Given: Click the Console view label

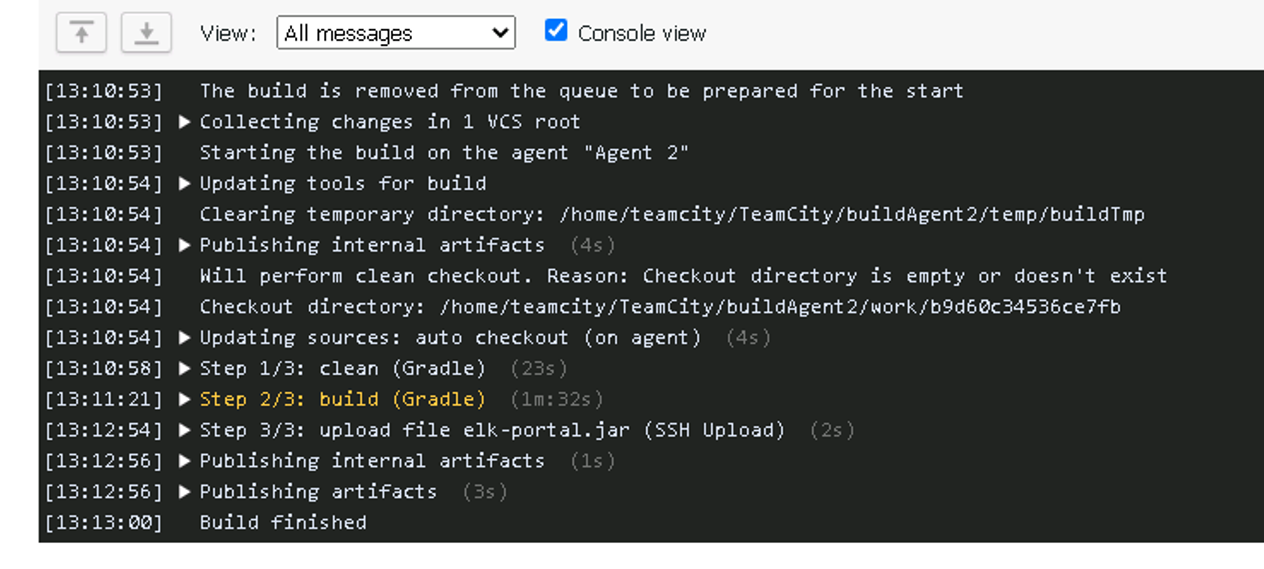Looking at the screenshot, I should pos(642,33).
